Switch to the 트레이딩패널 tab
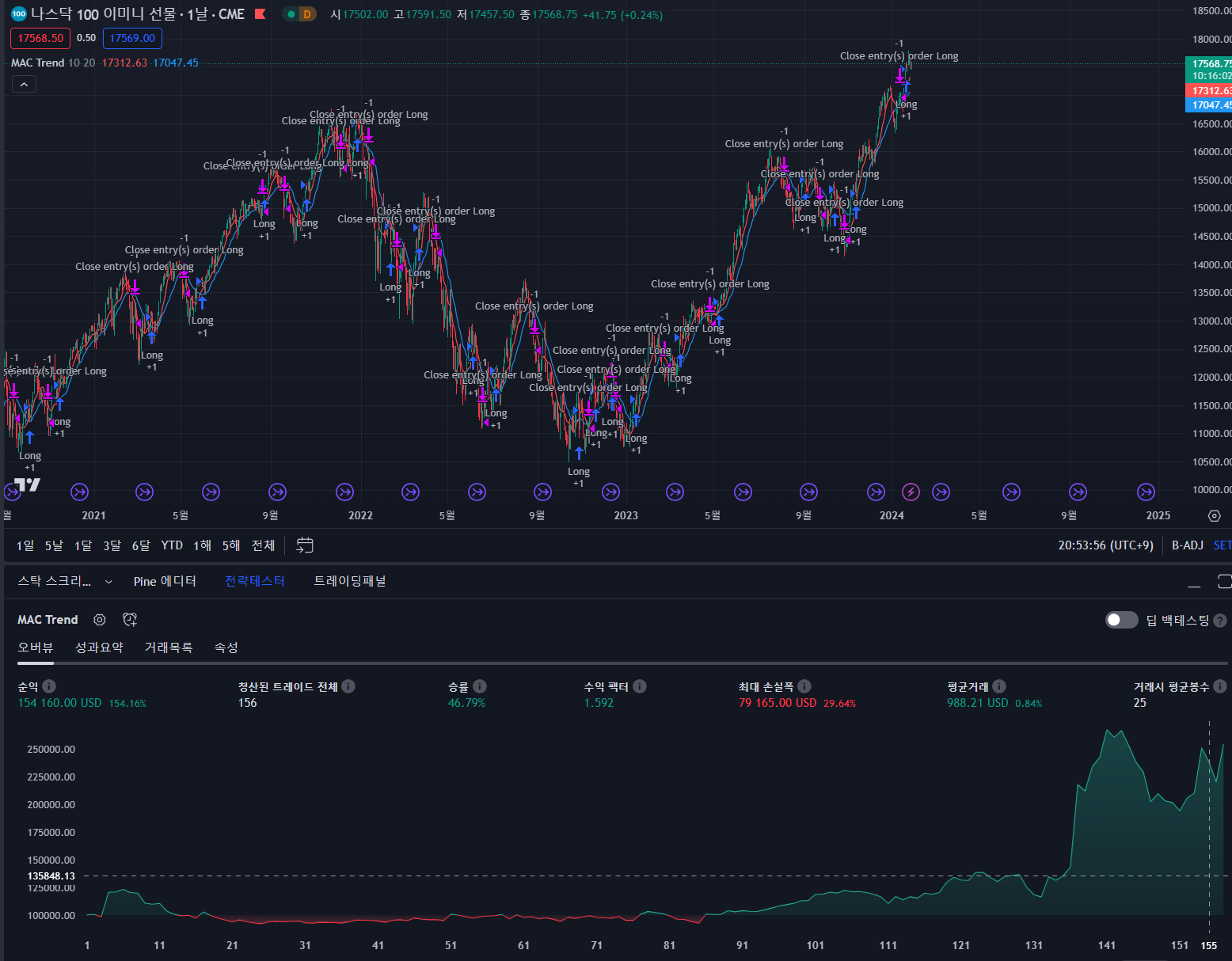The width and height of the screenshot is (1232, 961). 350,581
